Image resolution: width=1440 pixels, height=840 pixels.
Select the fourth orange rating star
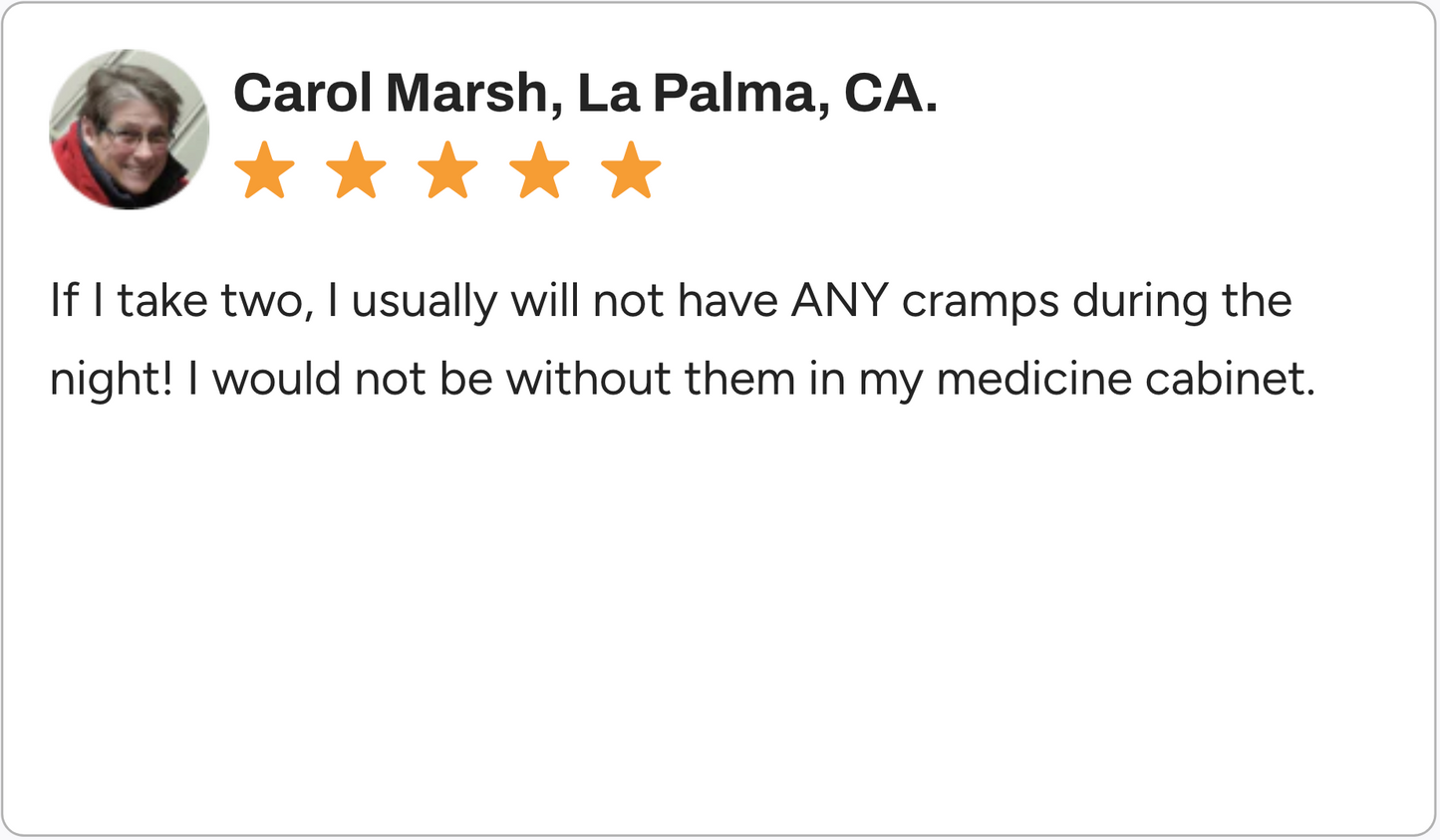click(539, 170)
